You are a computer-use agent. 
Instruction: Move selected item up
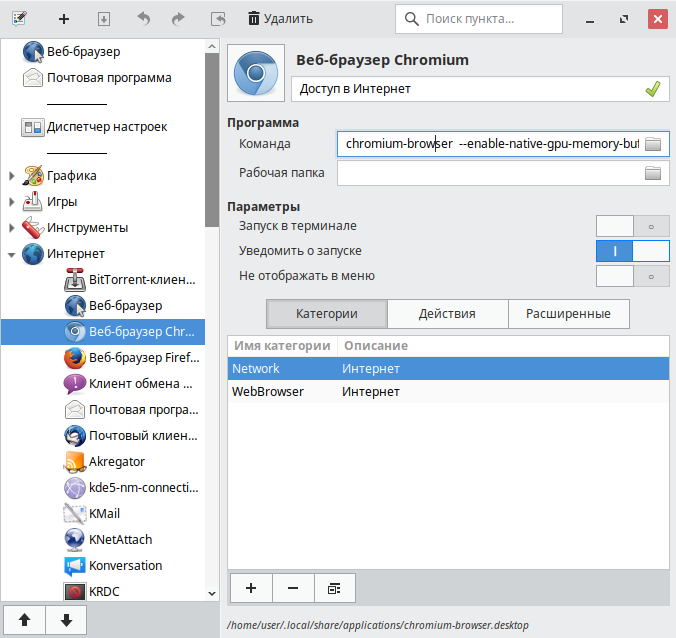(25, 620)
